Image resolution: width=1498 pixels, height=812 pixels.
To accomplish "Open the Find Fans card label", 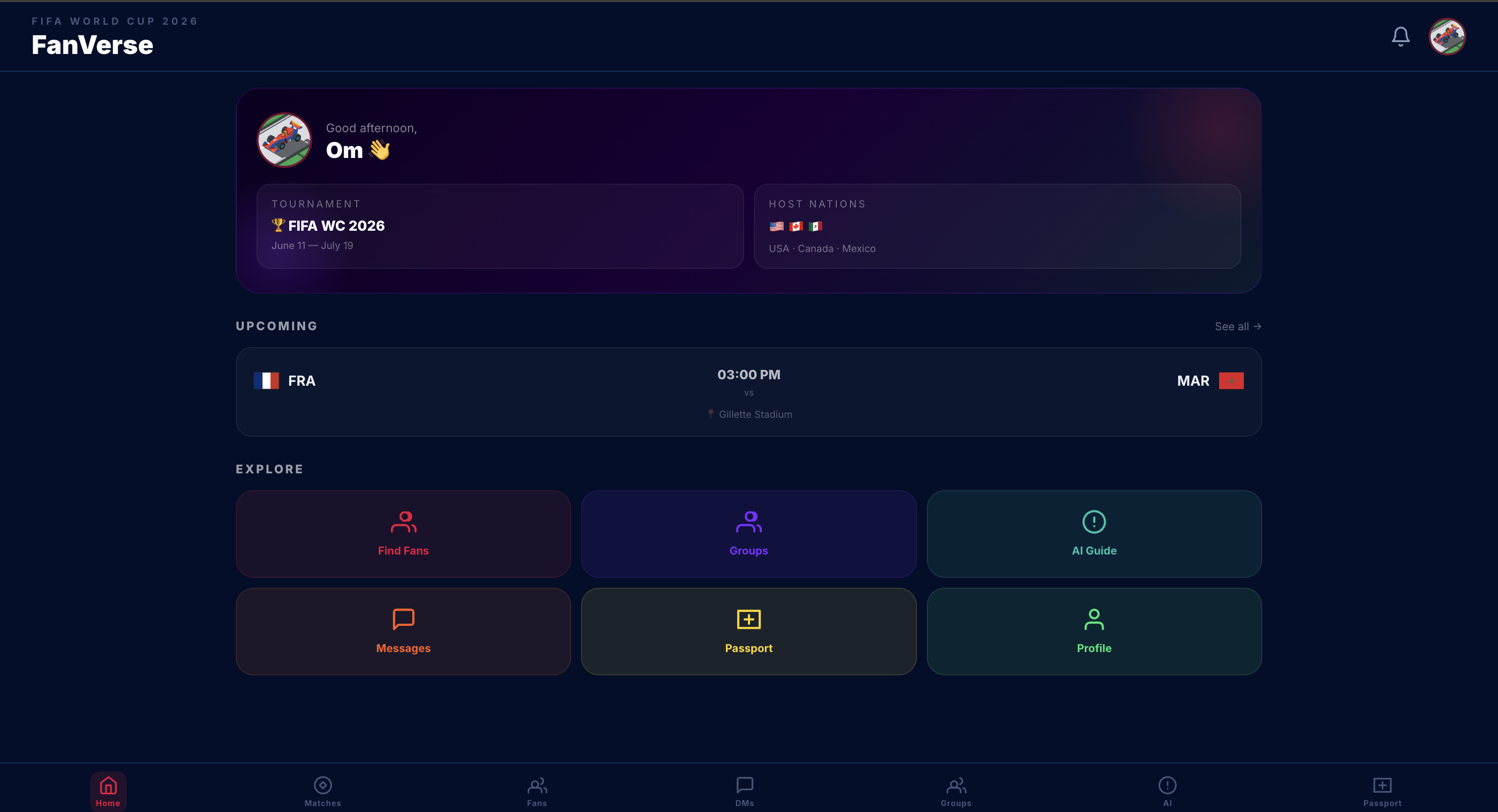I will click(404, 551).
